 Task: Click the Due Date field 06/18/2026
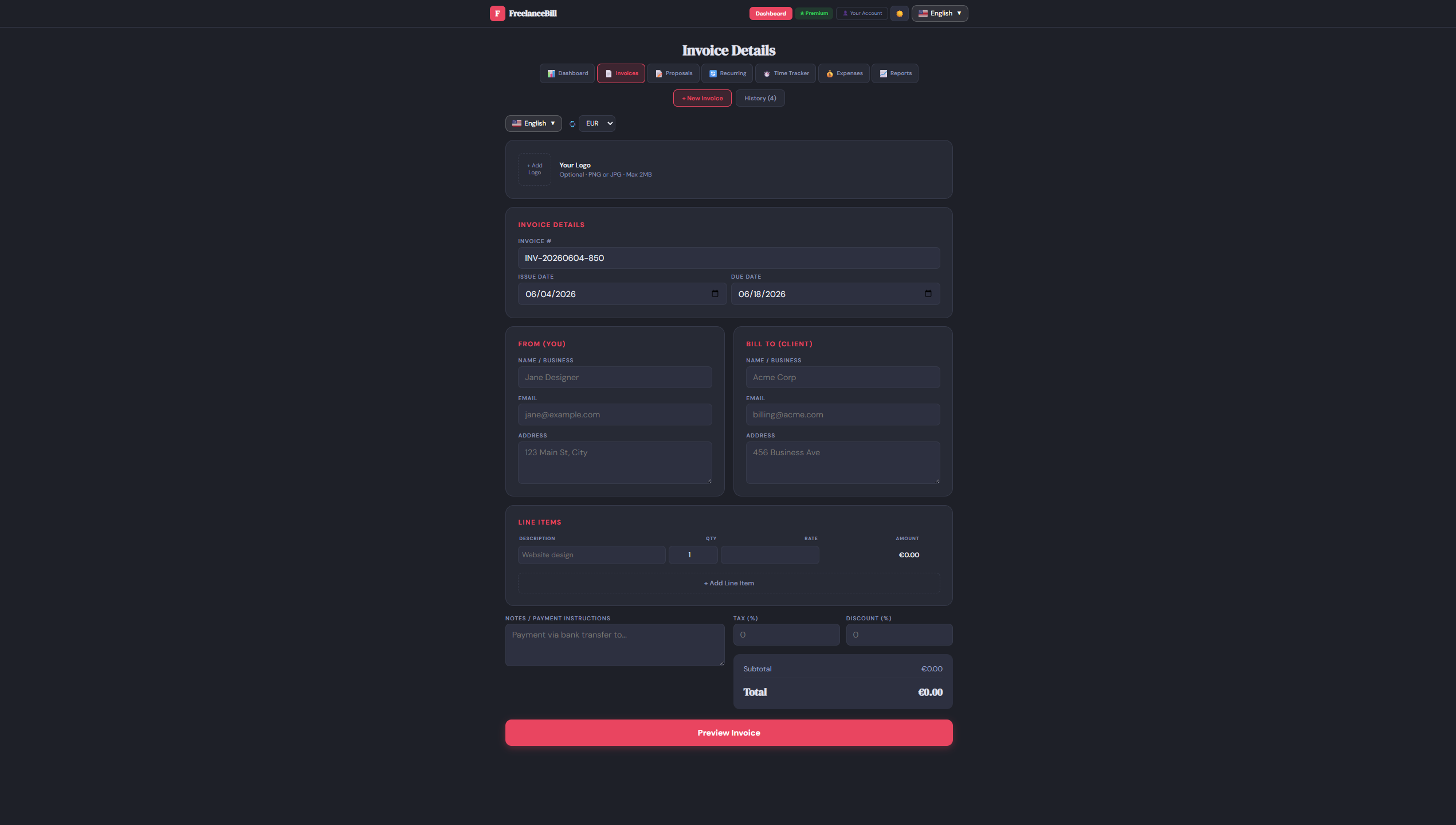[835, 294]
